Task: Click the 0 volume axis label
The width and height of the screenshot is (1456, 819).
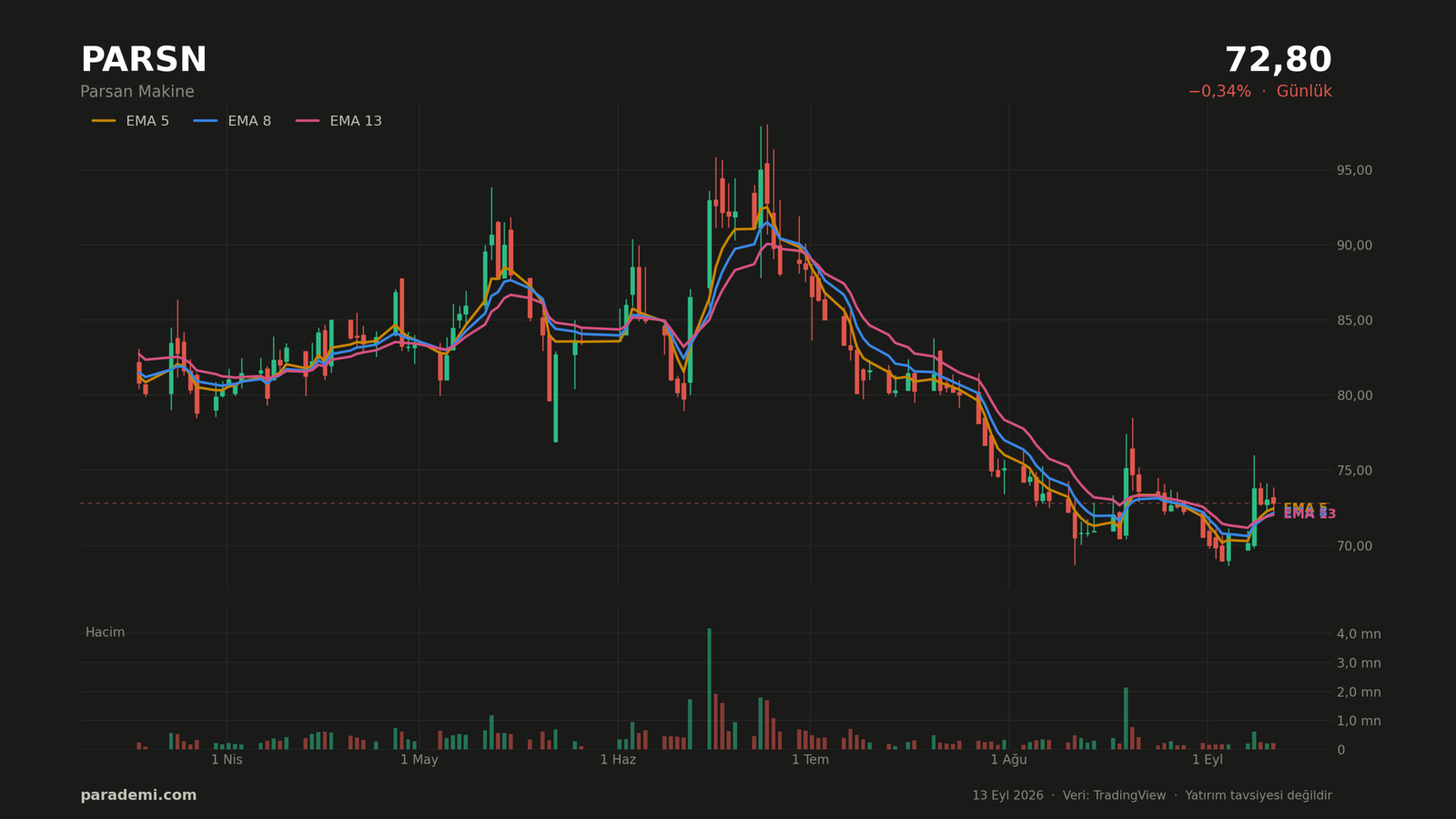Action: (x=1340, y=750)
